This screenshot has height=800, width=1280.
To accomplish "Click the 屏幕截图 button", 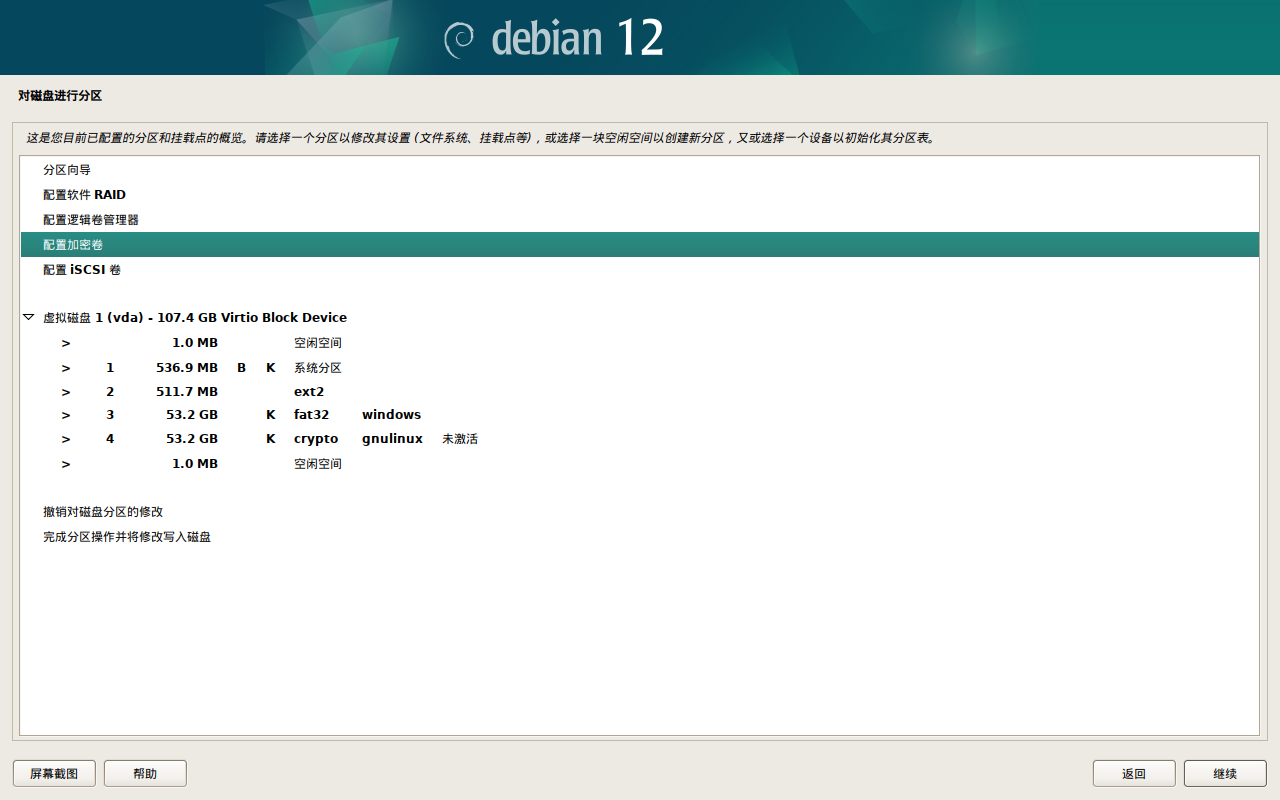I will 54,773.
